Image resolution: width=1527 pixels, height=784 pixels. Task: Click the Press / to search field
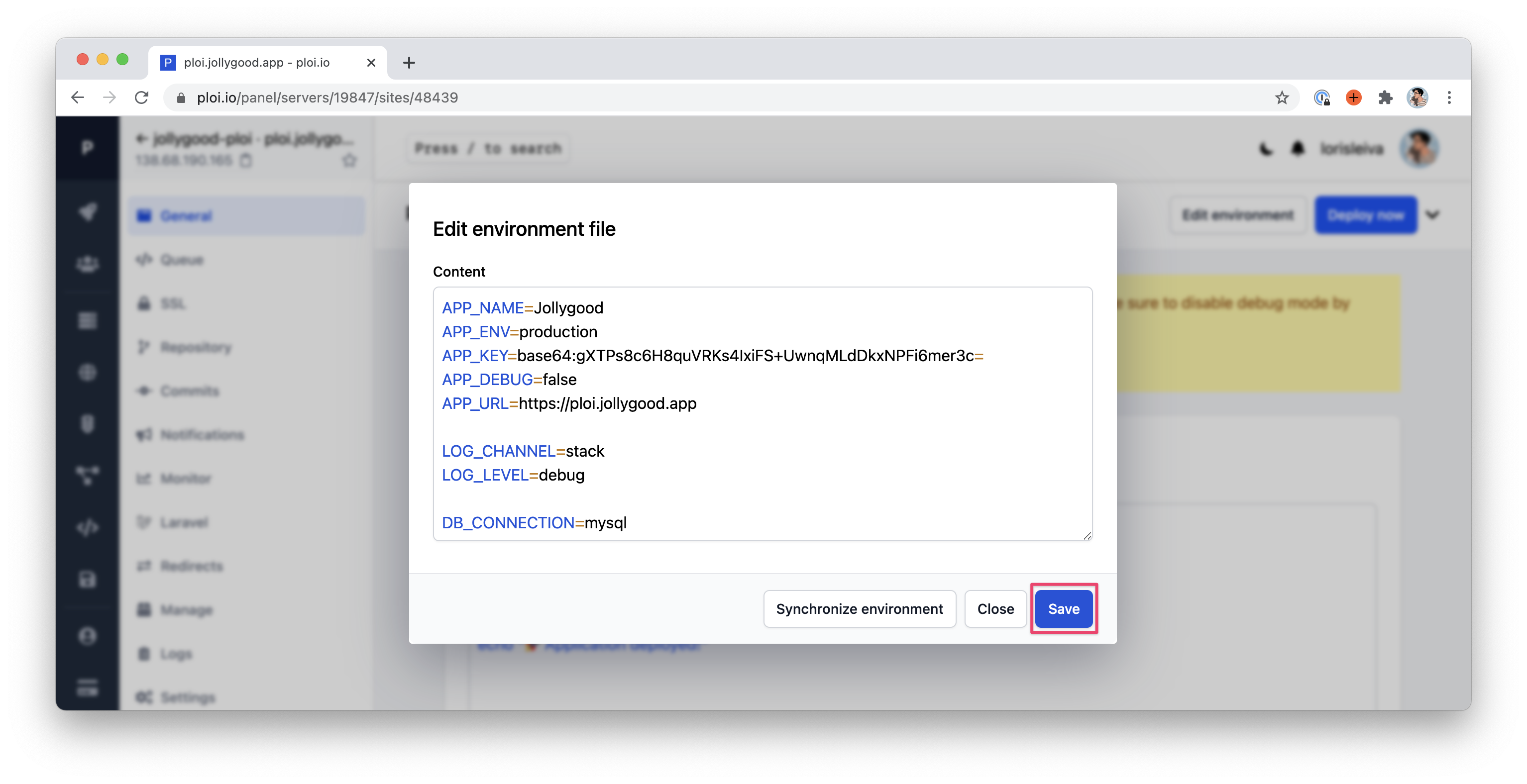point(488,148)
